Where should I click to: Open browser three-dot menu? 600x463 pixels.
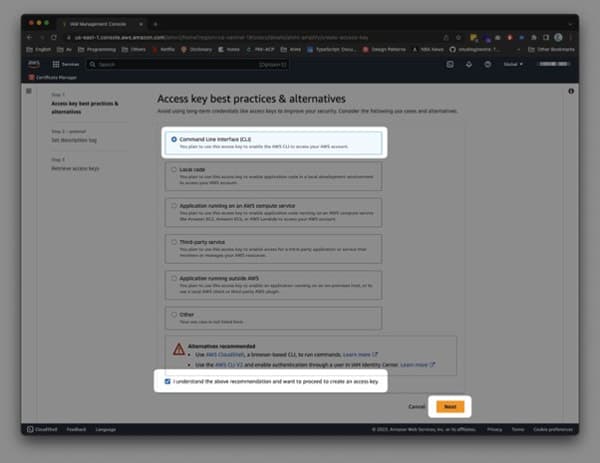[571, 37]
